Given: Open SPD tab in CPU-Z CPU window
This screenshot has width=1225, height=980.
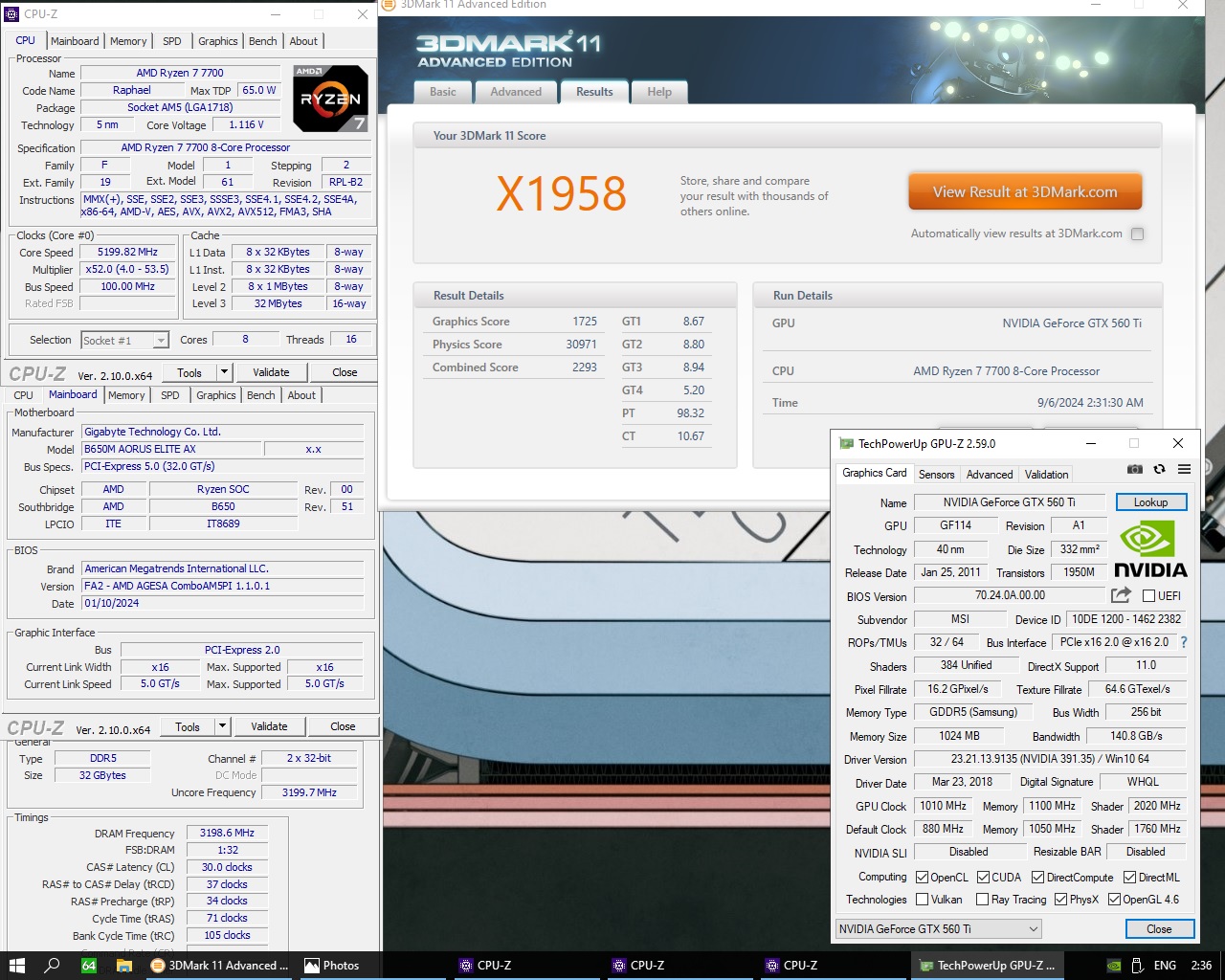Looking at the screenshot, I should [172, 41].
